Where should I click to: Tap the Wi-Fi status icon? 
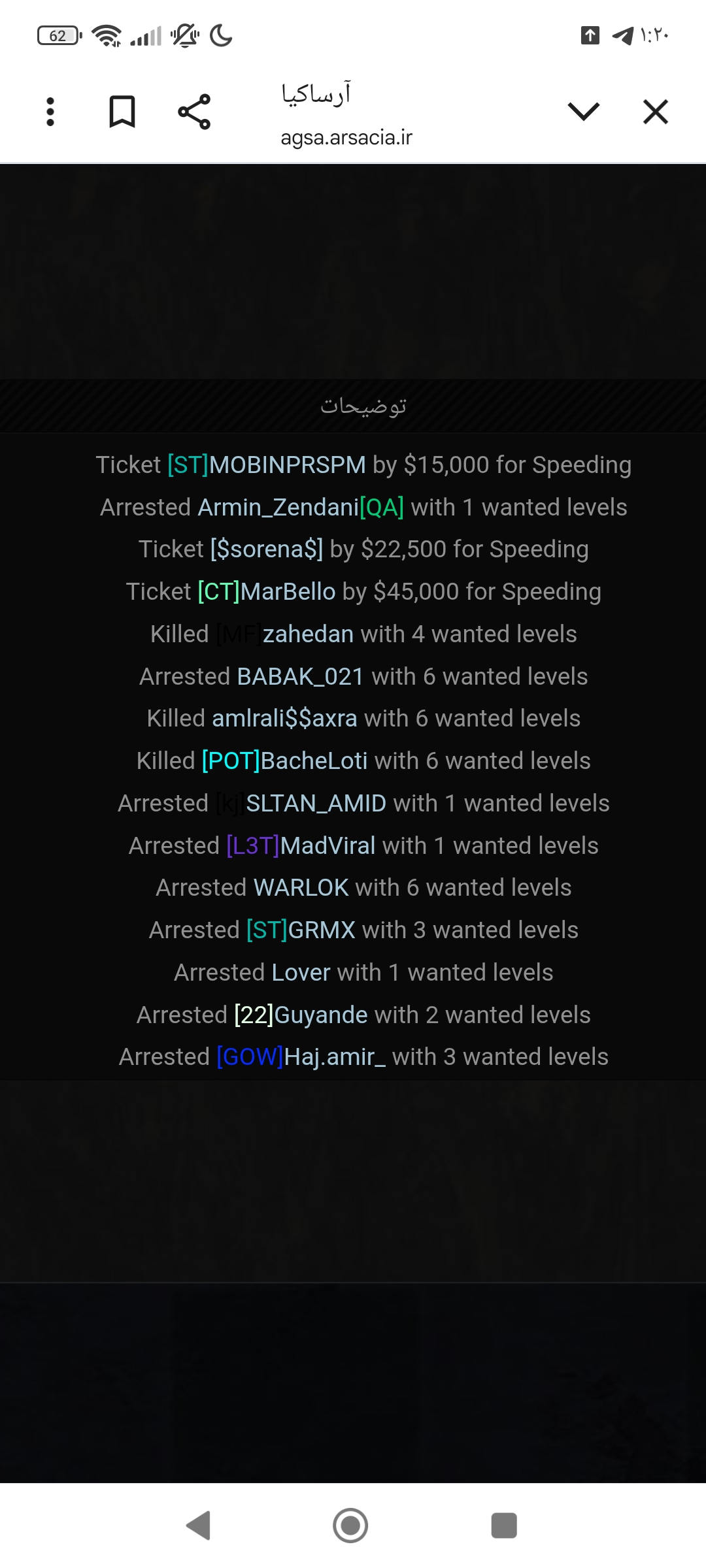tap(107, 35)
